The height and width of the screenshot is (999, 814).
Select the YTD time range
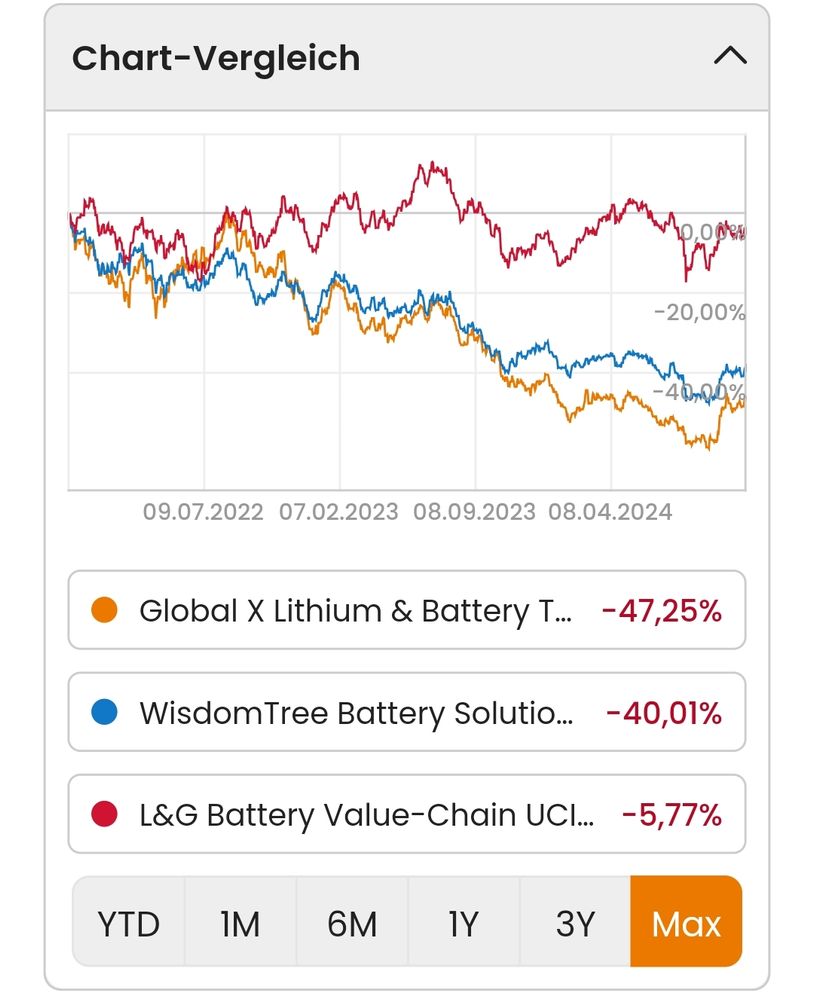click(129, 923)
